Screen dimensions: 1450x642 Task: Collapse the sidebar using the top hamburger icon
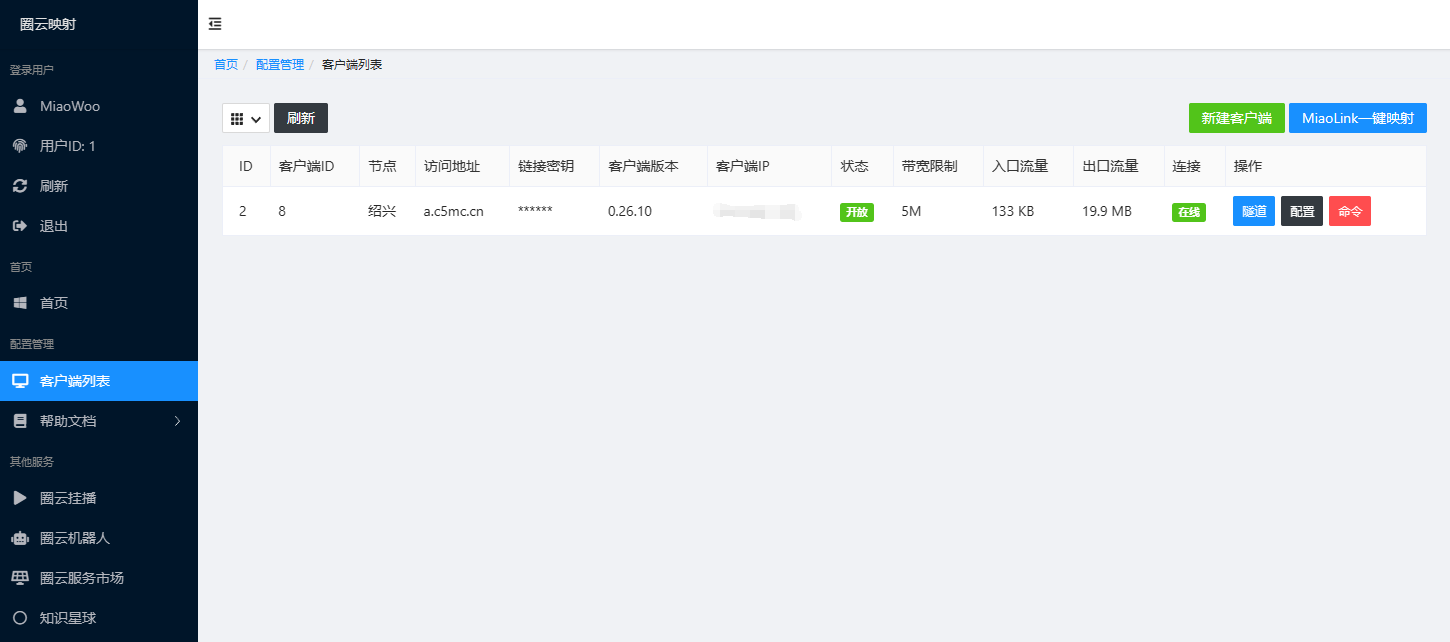214,23
